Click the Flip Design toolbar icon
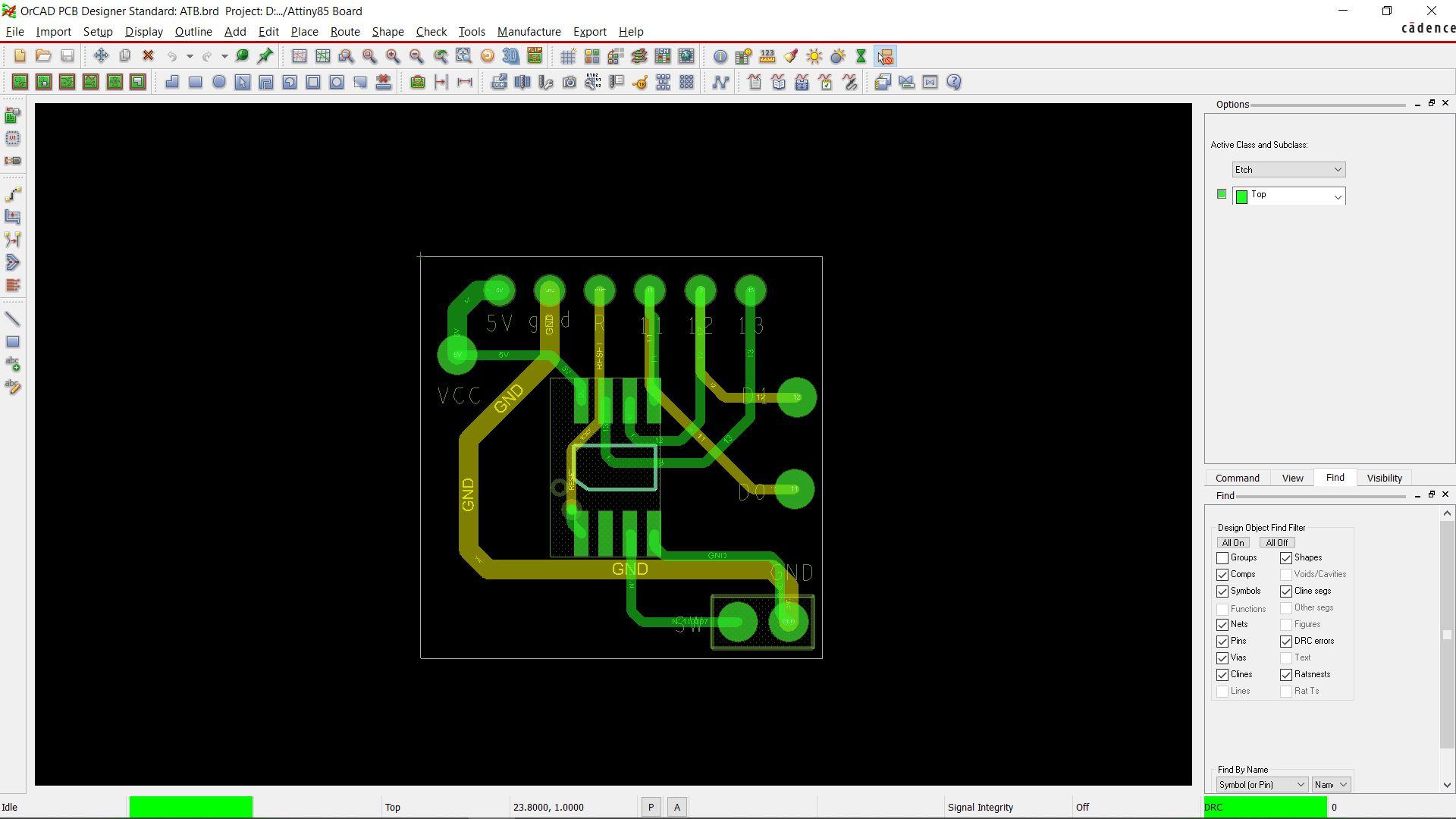 point(535,56)
